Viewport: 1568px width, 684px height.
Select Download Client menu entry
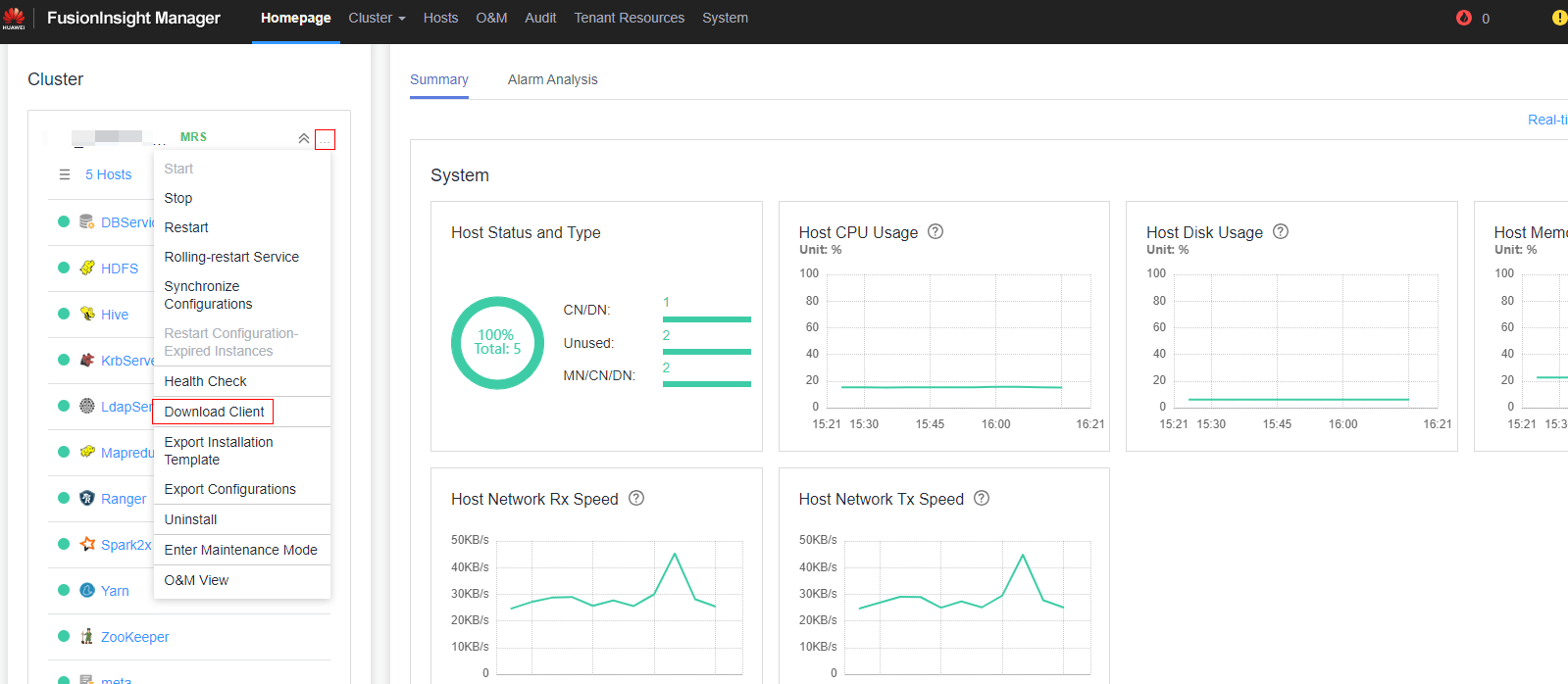(214, 412)
